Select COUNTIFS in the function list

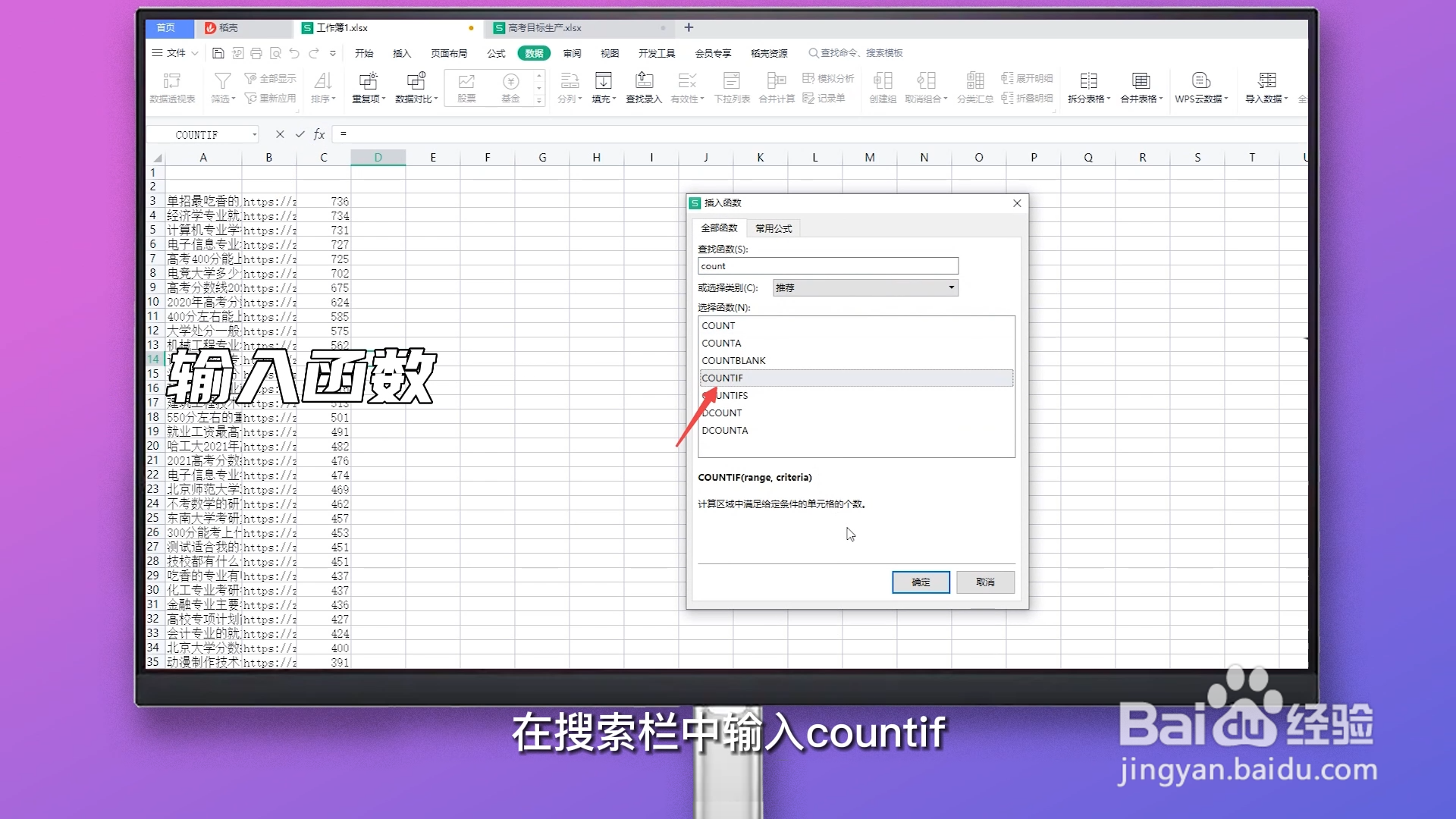[730, 395]
